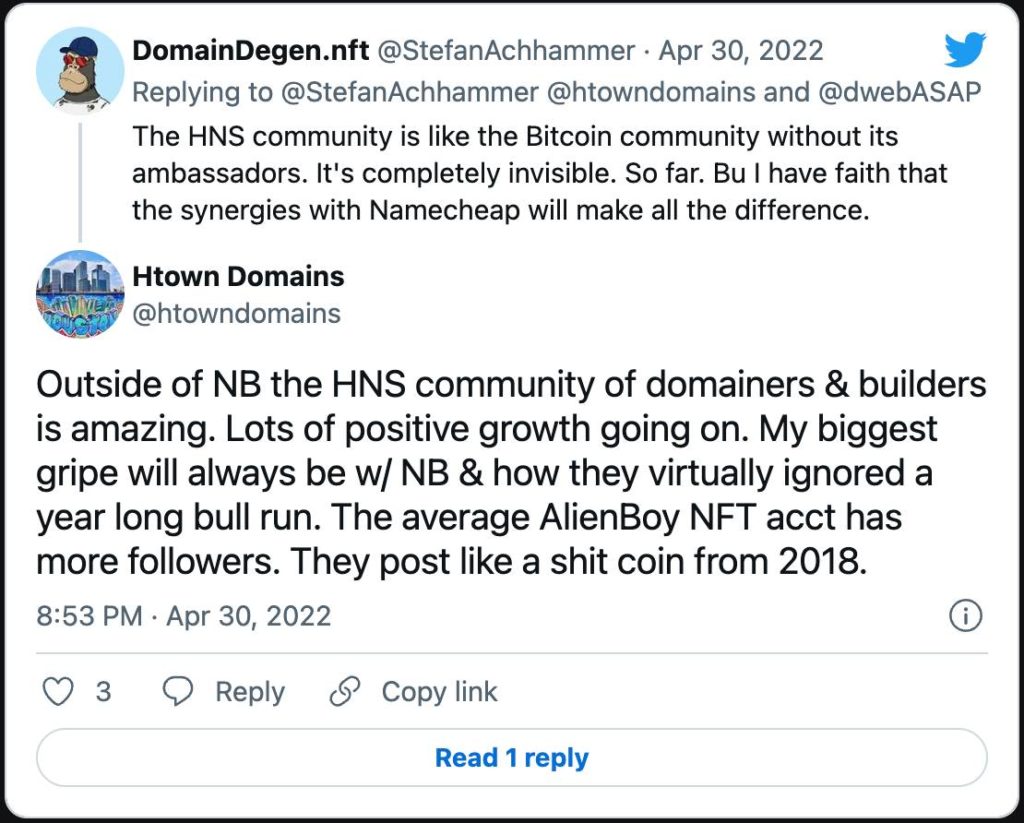Screen dimensions: 1024x823
Task: Like the tweet with heart icon
Action: [57, 692]
